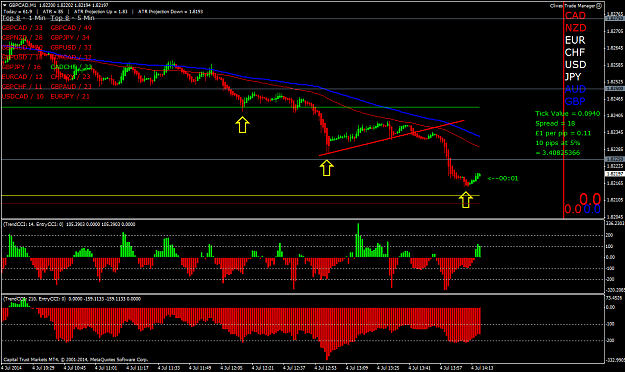Screen dimensions: 625x372
Task: Click the GBPCAD / 33 entry
Action: [22, 28]
